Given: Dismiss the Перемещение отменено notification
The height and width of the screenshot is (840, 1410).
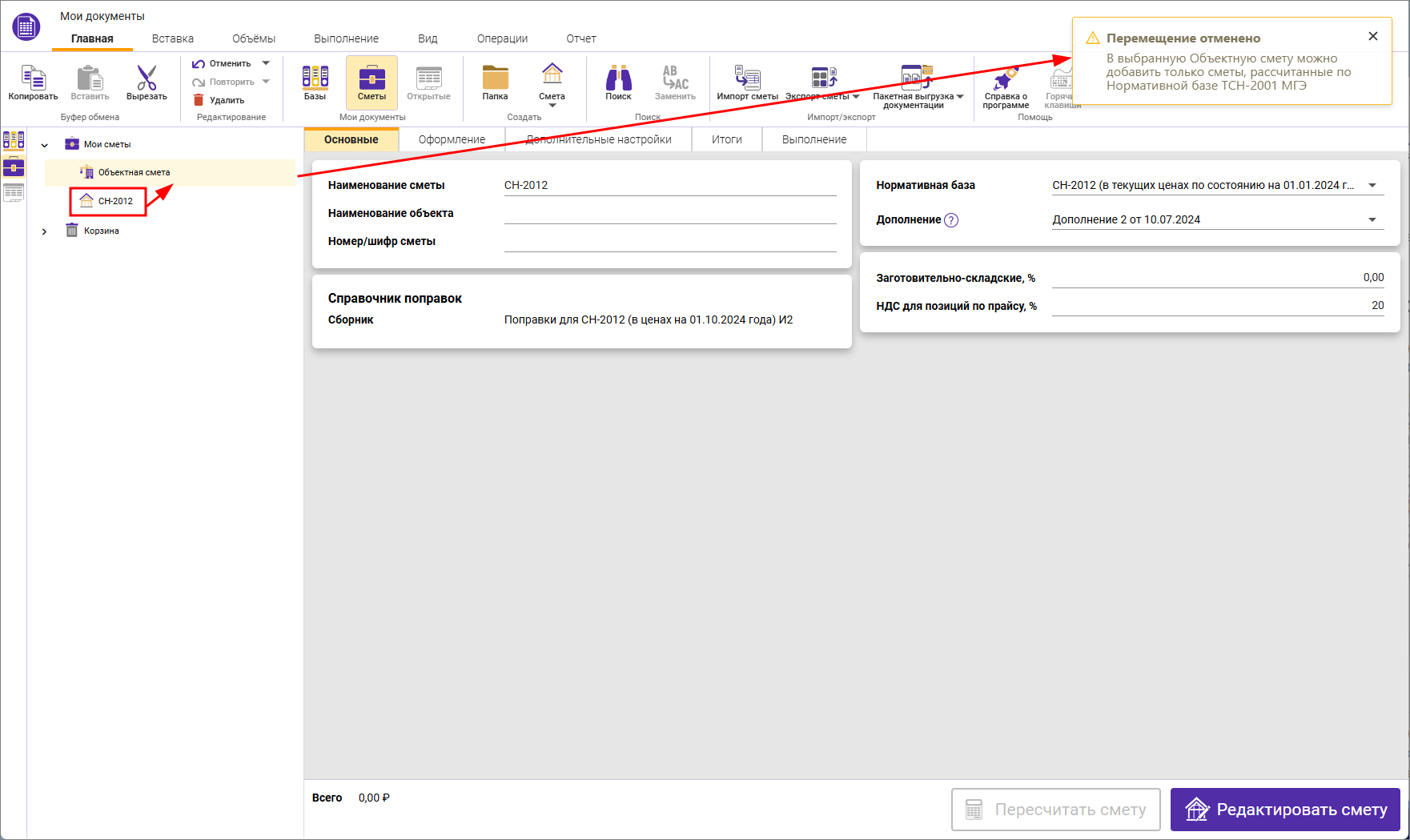Looking at the screenshot, I should click(x=1373, y=36).
